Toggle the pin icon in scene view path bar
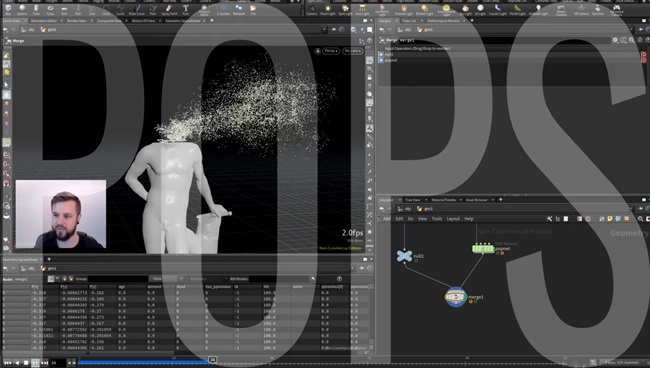Screen dimensions: 650x368 point(334,29)
